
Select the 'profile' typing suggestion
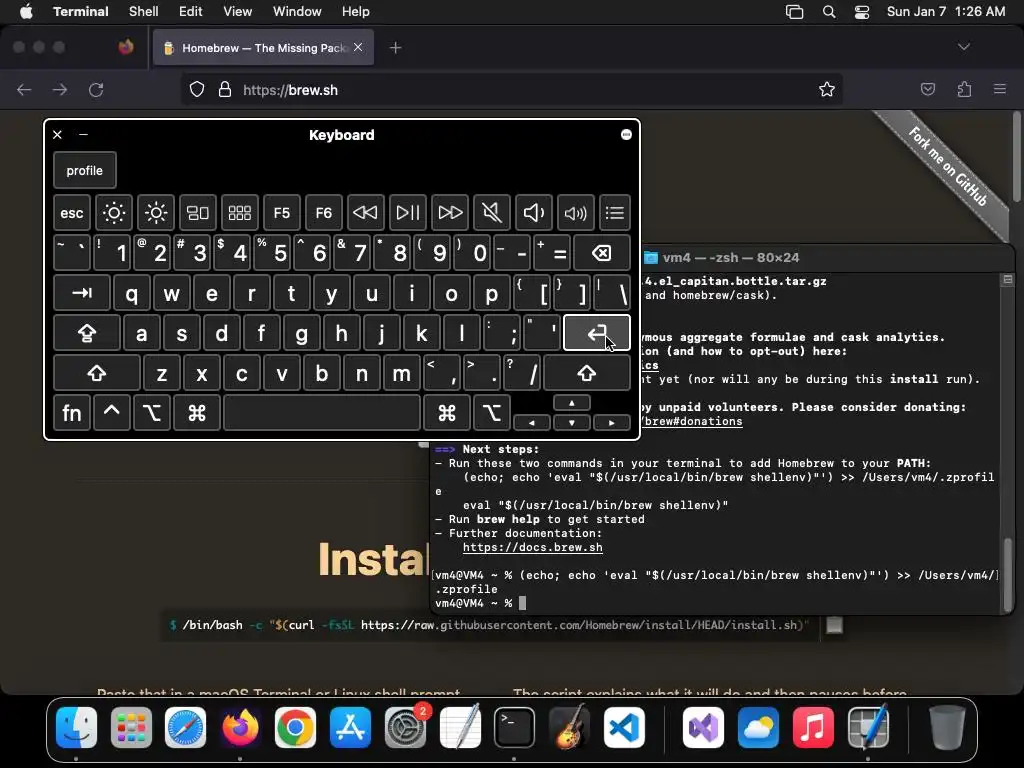[85, 170]
